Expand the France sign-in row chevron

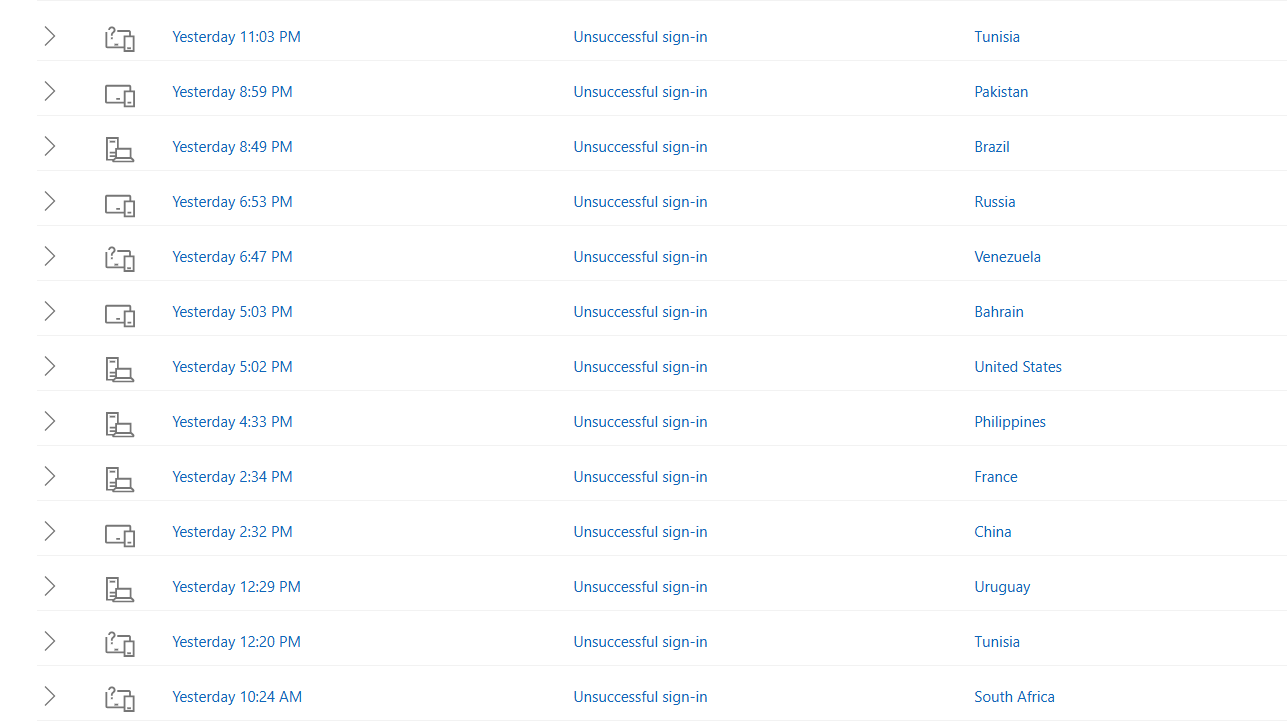[49, 476]
